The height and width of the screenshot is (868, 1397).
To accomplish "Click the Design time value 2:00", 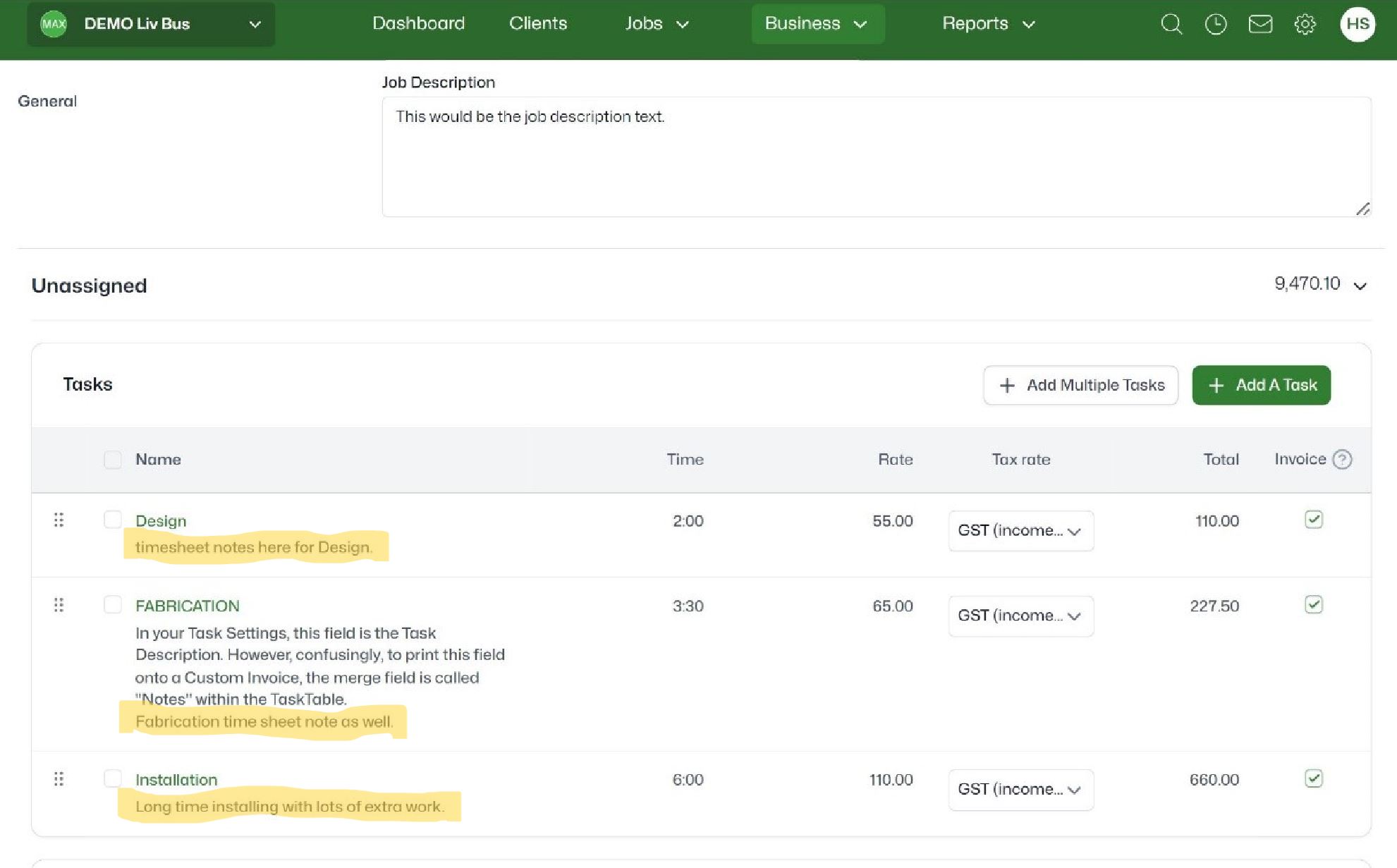I will coord(688,521).
